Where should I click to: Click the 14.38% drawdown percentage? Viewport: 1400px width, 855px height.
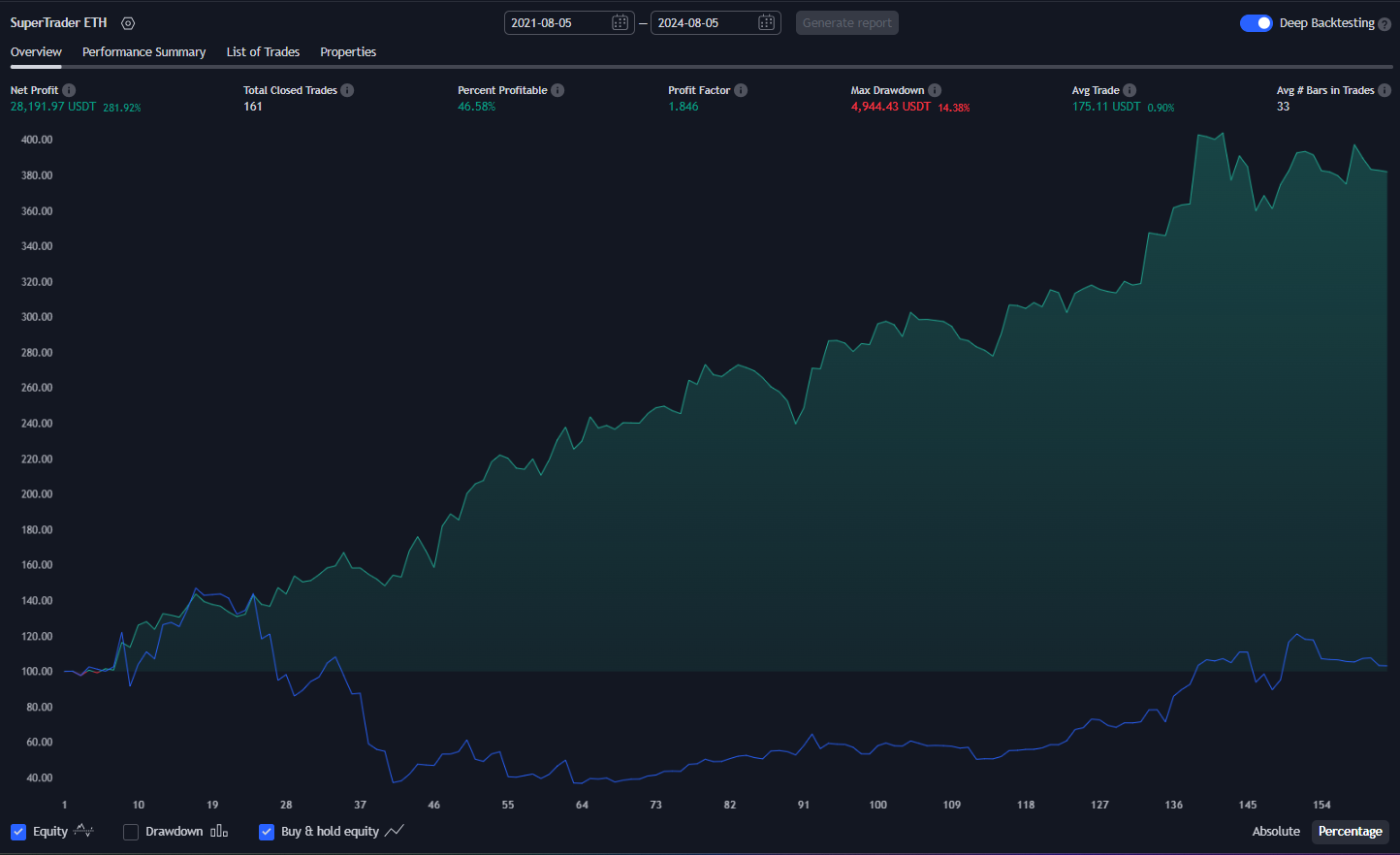click(954, 108)
